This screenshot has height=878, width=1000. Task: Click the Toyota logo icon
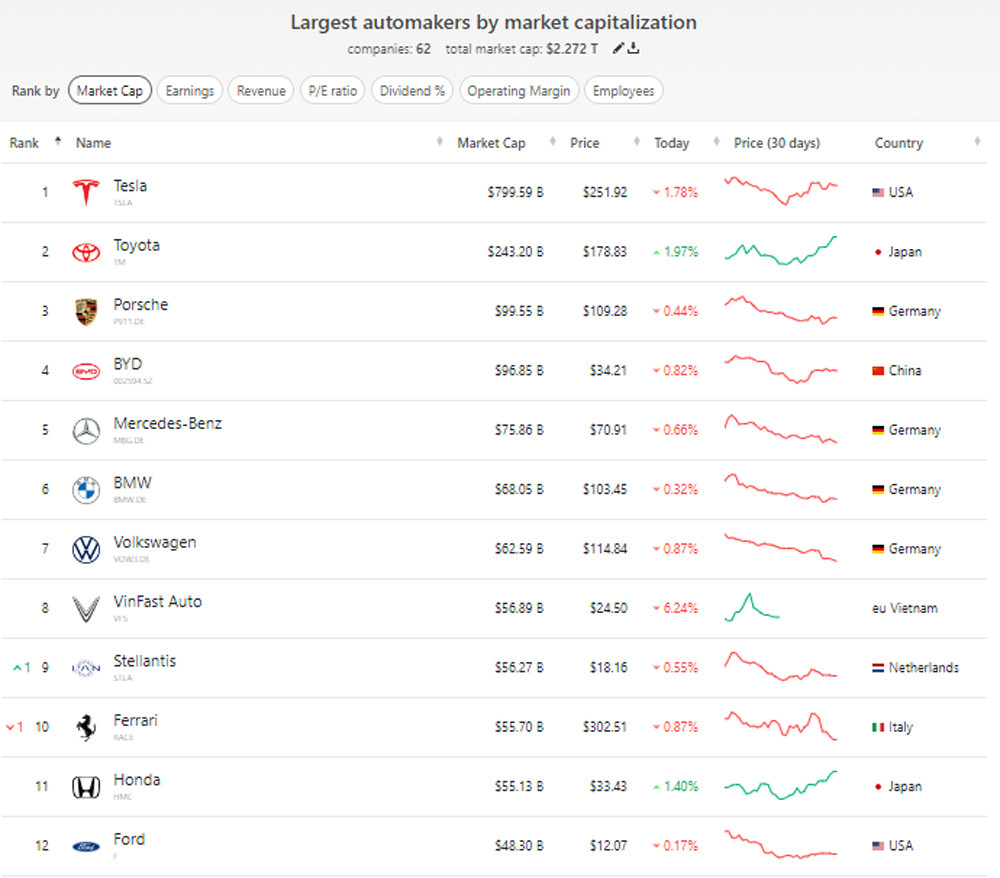point(87,252)
